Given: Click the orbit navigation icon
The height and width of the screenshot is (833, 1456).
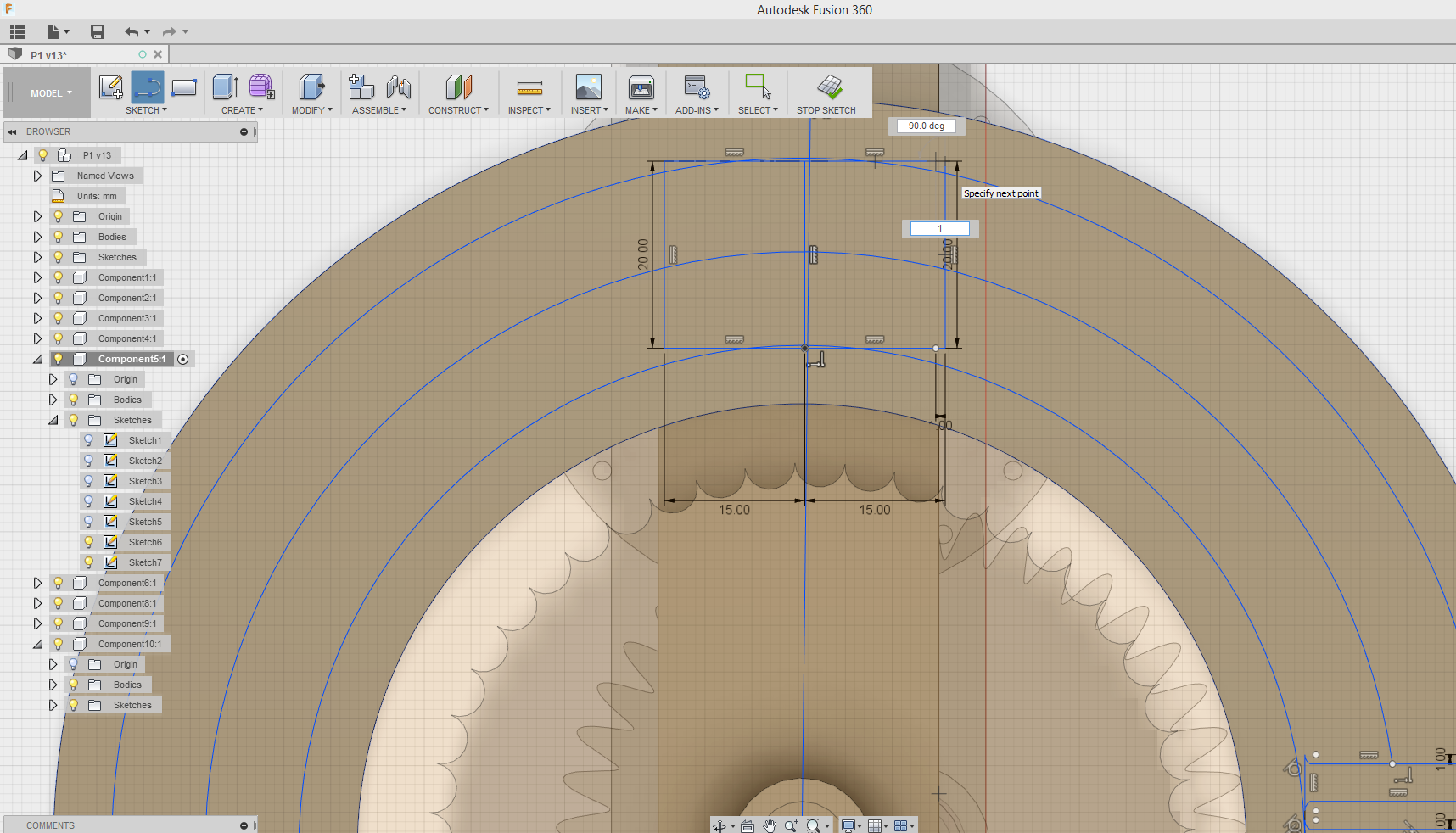Looking at the screenshot, I should (720, 825).
